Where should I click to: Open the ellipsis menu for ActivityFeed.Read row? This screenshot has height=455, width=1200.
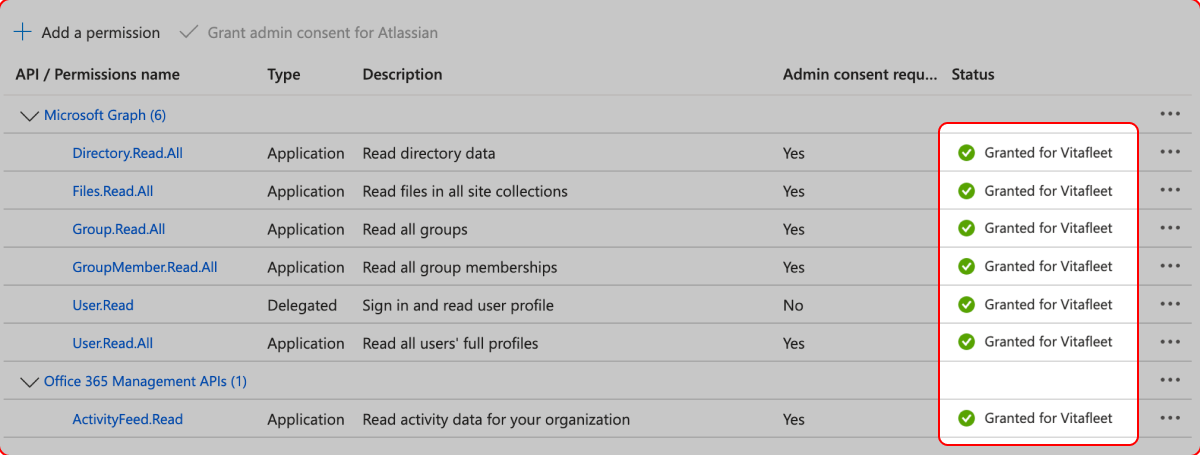1171,418
